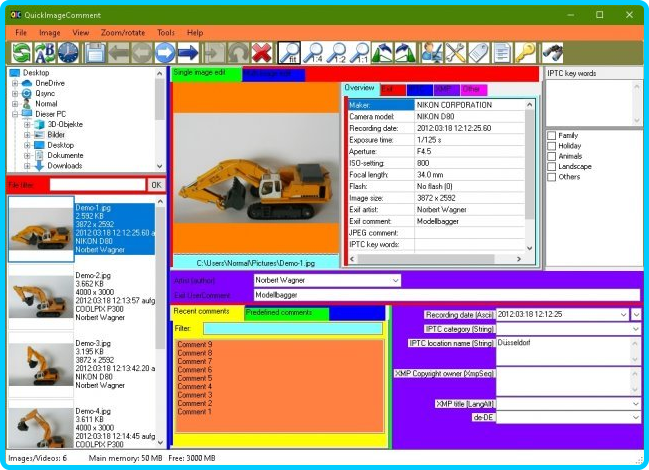
Task: Click the yellow key toolbar icon
Action: tap(525, 53)
